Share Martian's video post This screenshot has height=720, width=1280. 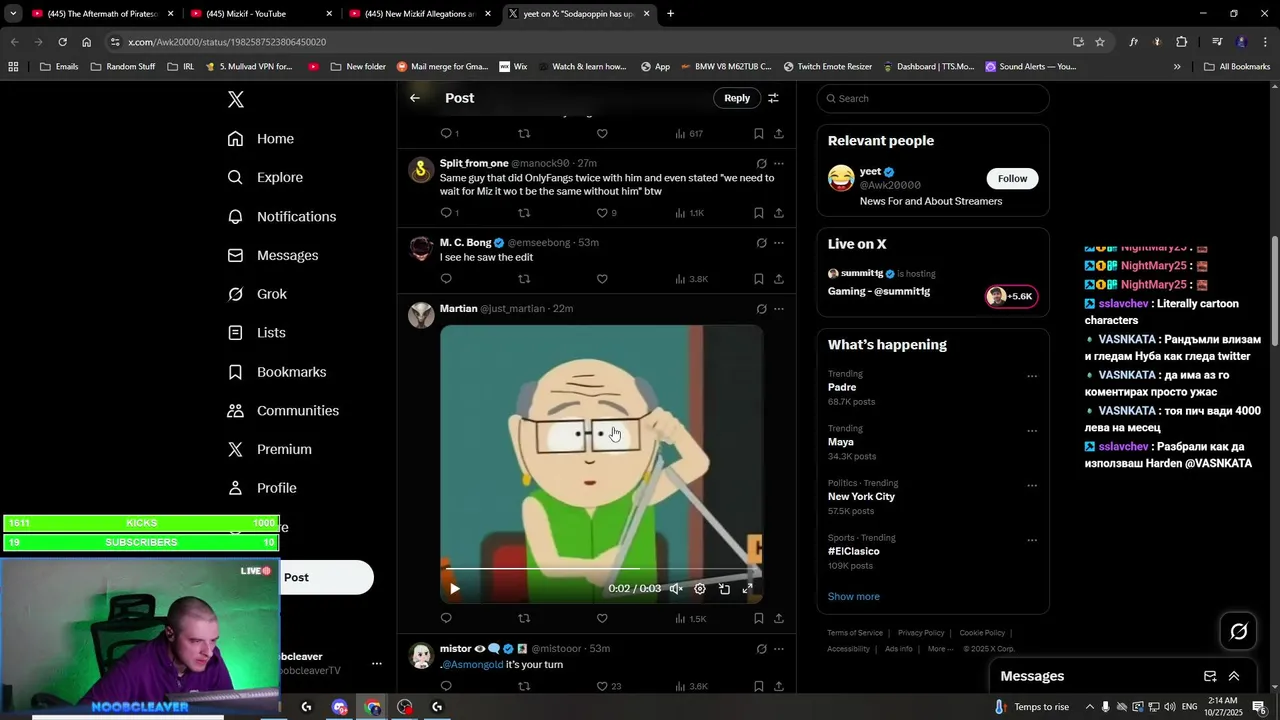pyautogui.click(x=779, y=619)
